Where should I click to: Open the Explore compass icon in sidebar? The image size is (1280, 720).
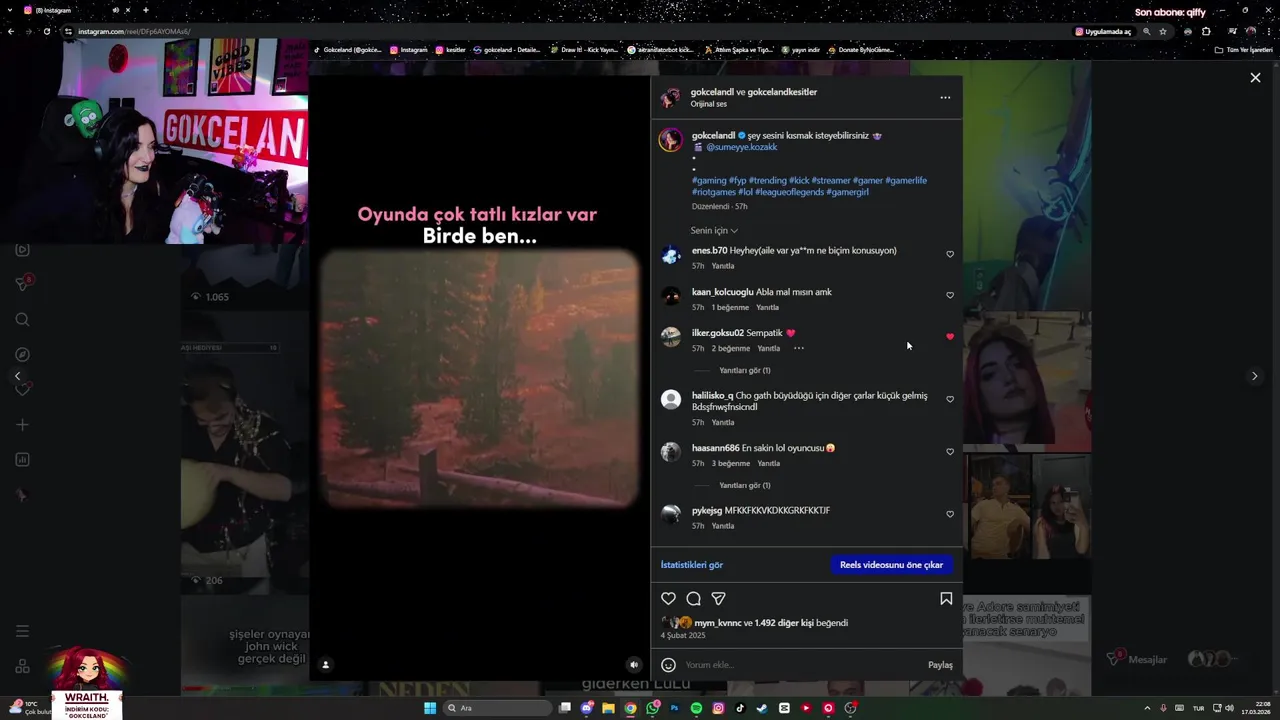22,355
